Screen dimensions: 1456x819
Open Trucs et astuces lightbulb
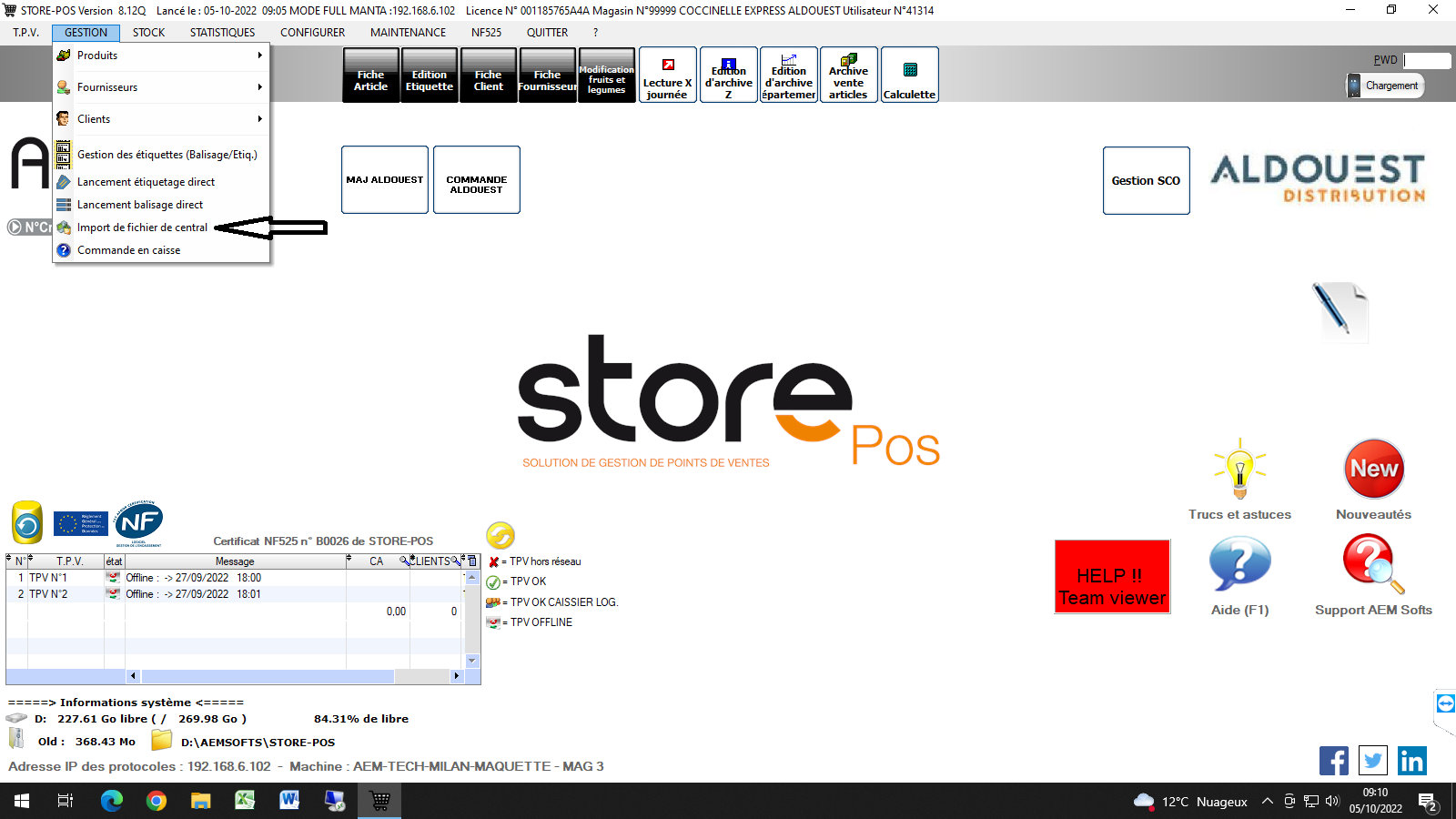(1239, 470)
